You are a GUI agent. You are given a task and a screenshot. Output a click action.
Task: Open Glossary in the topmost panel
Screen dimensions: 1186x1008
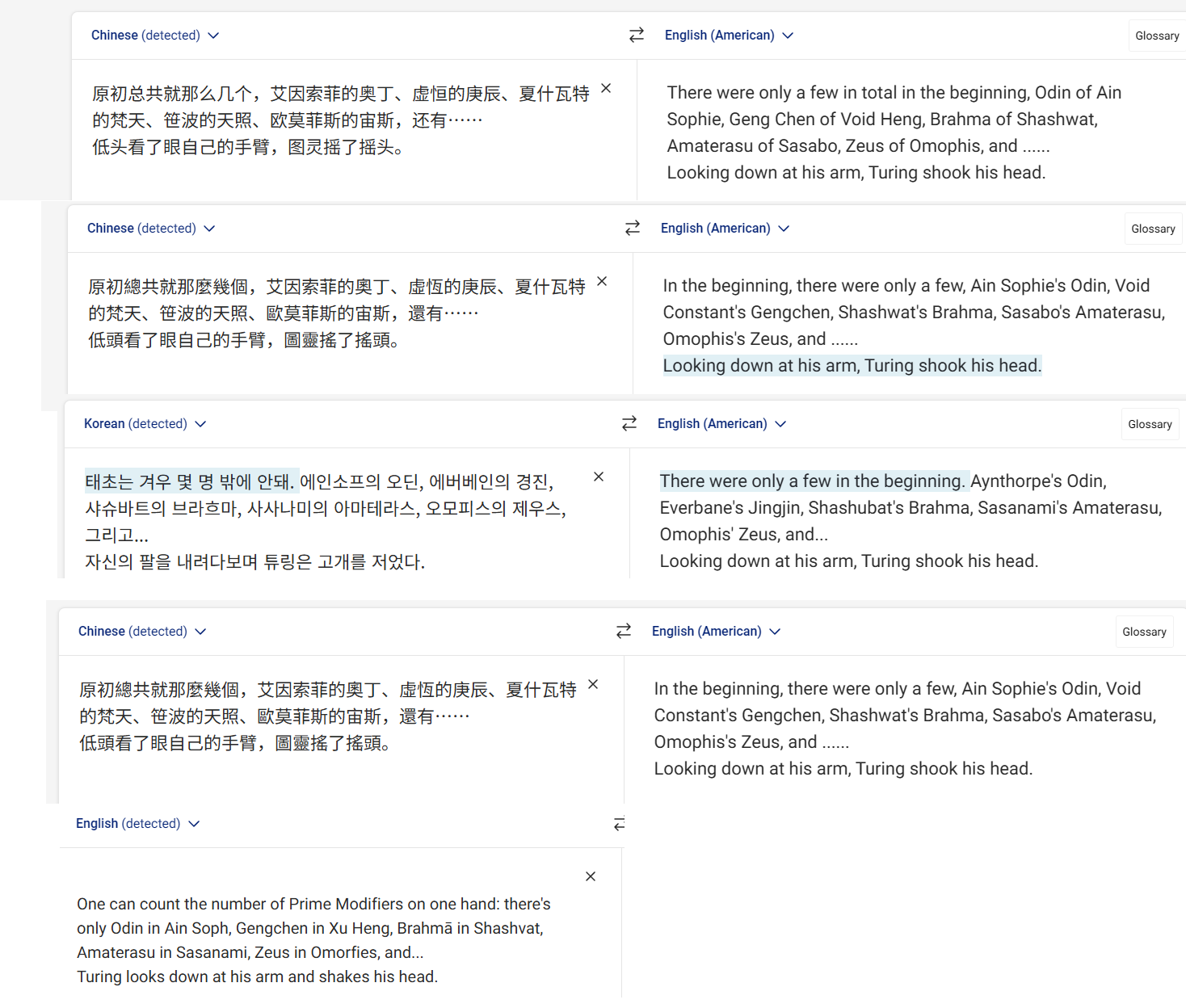tap(1157, 36)
